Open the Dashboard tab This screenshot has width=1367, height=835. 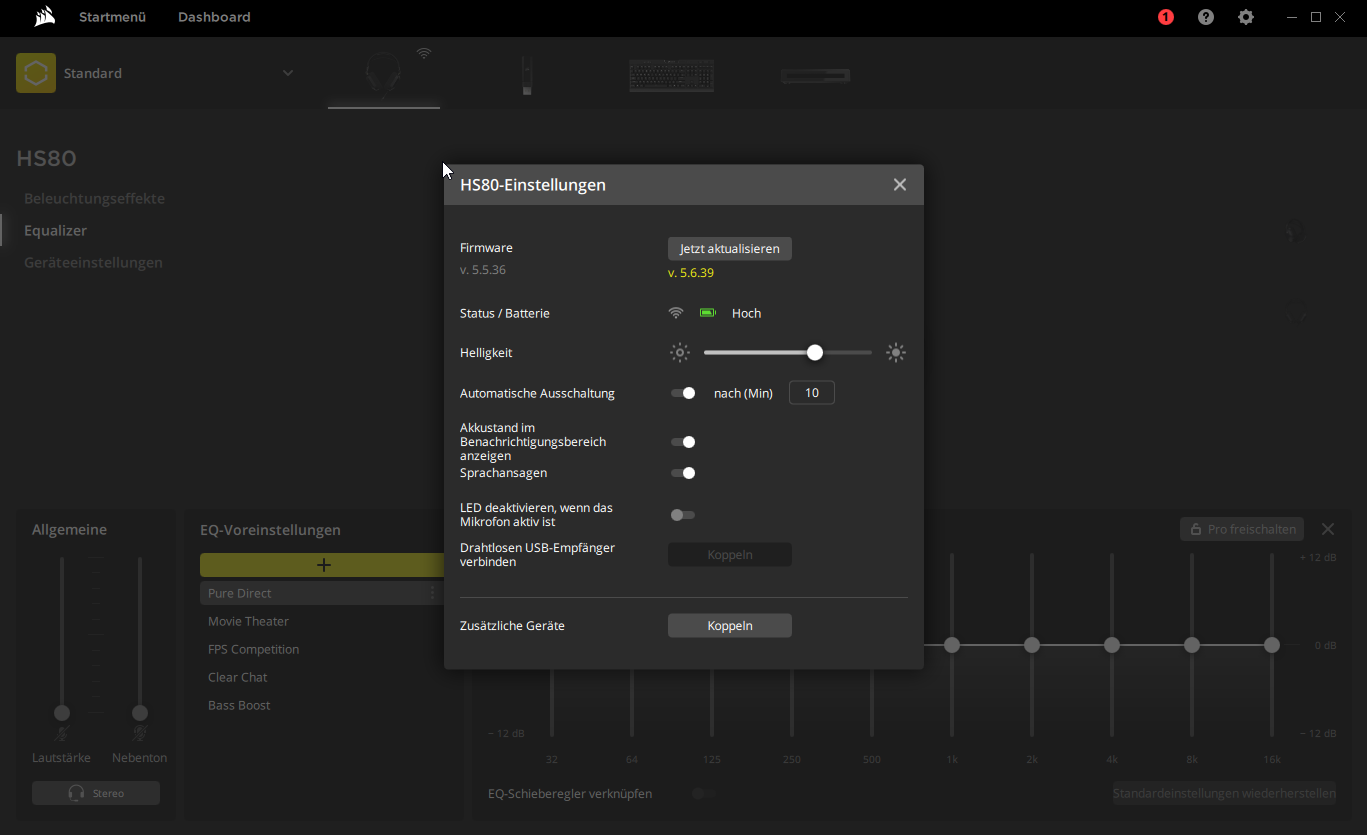click(214, 17)
